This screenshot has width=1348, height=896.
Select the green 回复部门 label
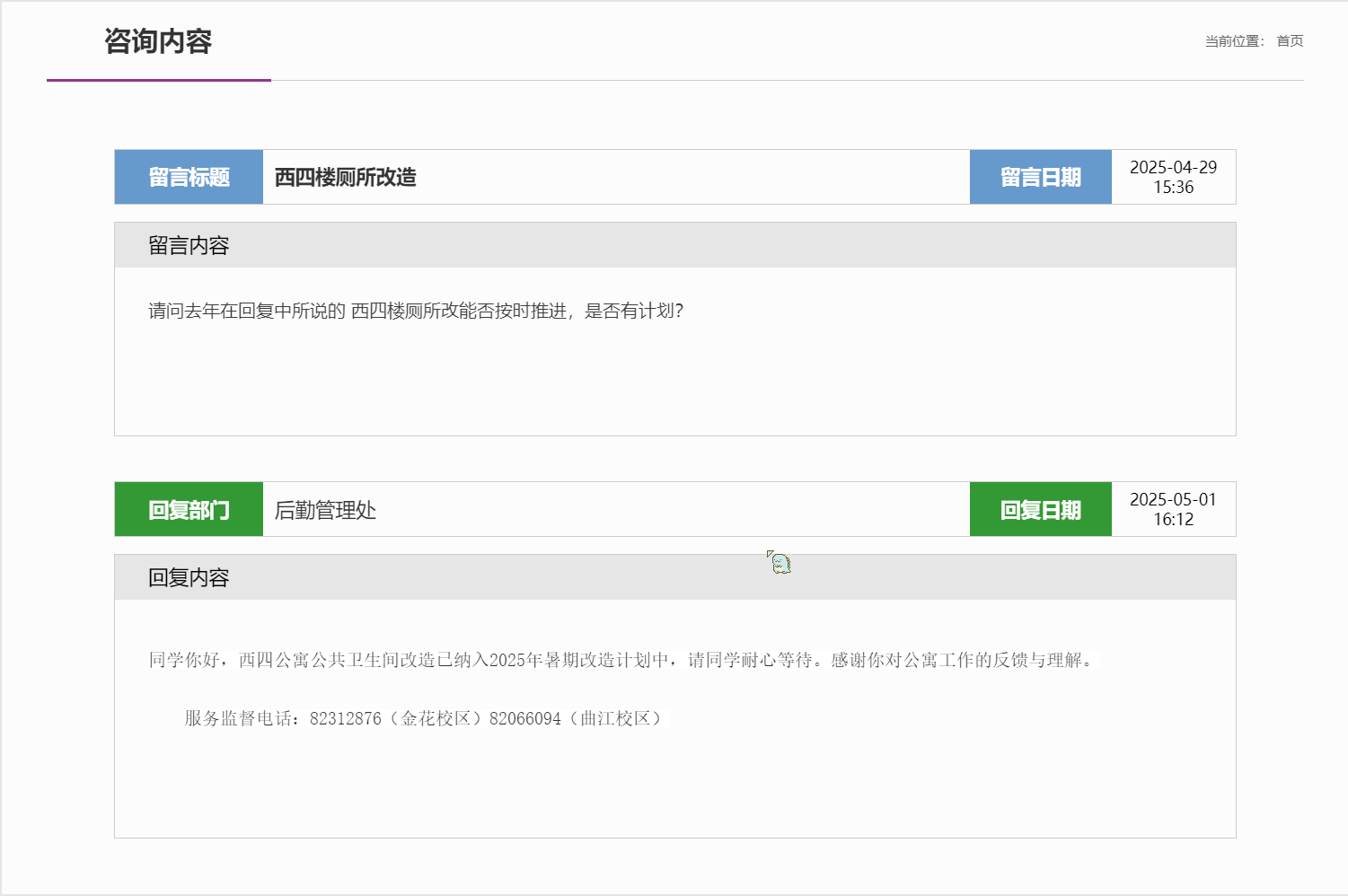(x=189, y=509)
